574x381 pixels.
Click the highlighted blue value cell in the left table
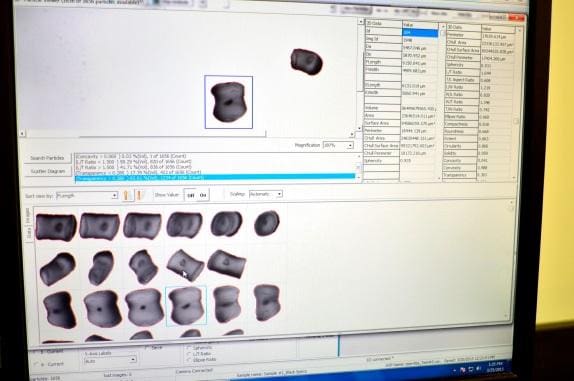420,33
